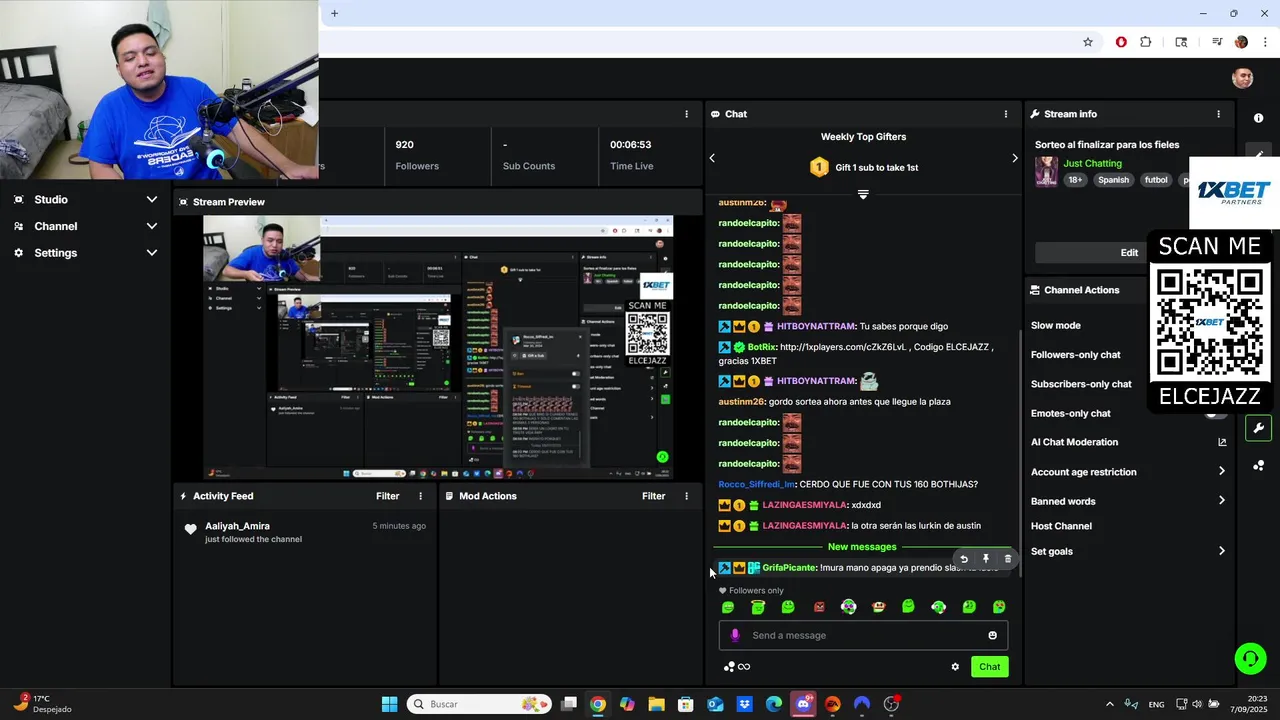
Task: Bookmark this page with the star icon
Action: point(1088,42)
